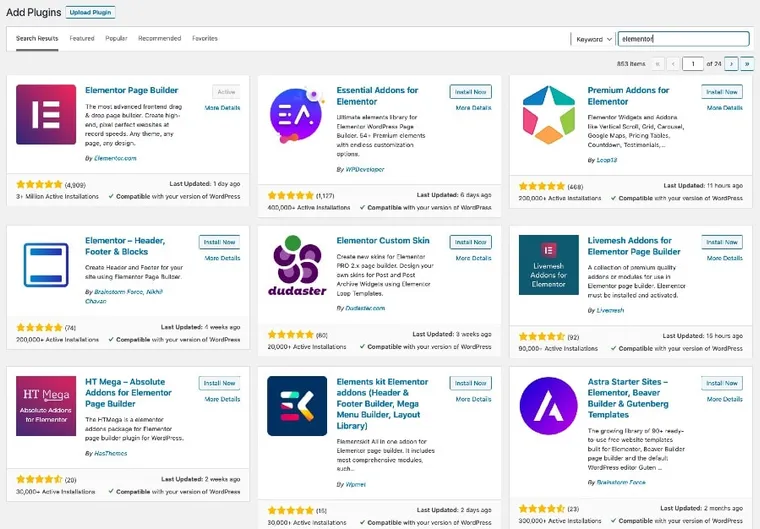Click the Essential Addons for Elementor logo
Image resolution: width=760 pixels, height=529 pixels.
tap(297, 114)
